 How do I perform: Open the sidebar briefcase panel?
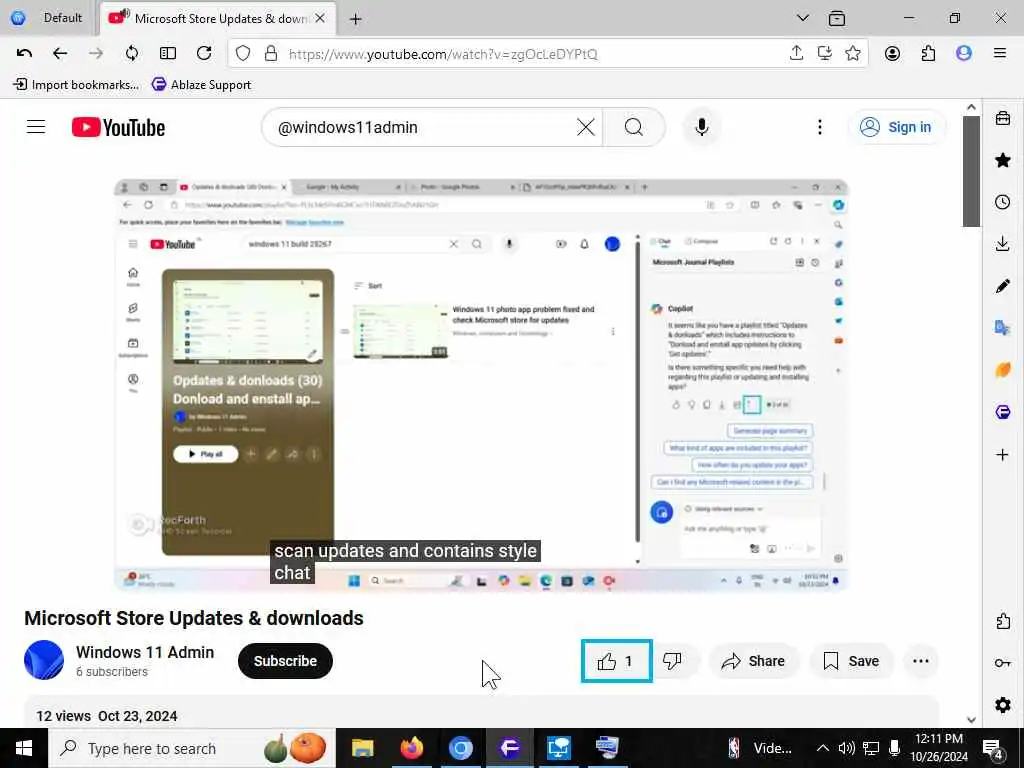(1003, 118)
